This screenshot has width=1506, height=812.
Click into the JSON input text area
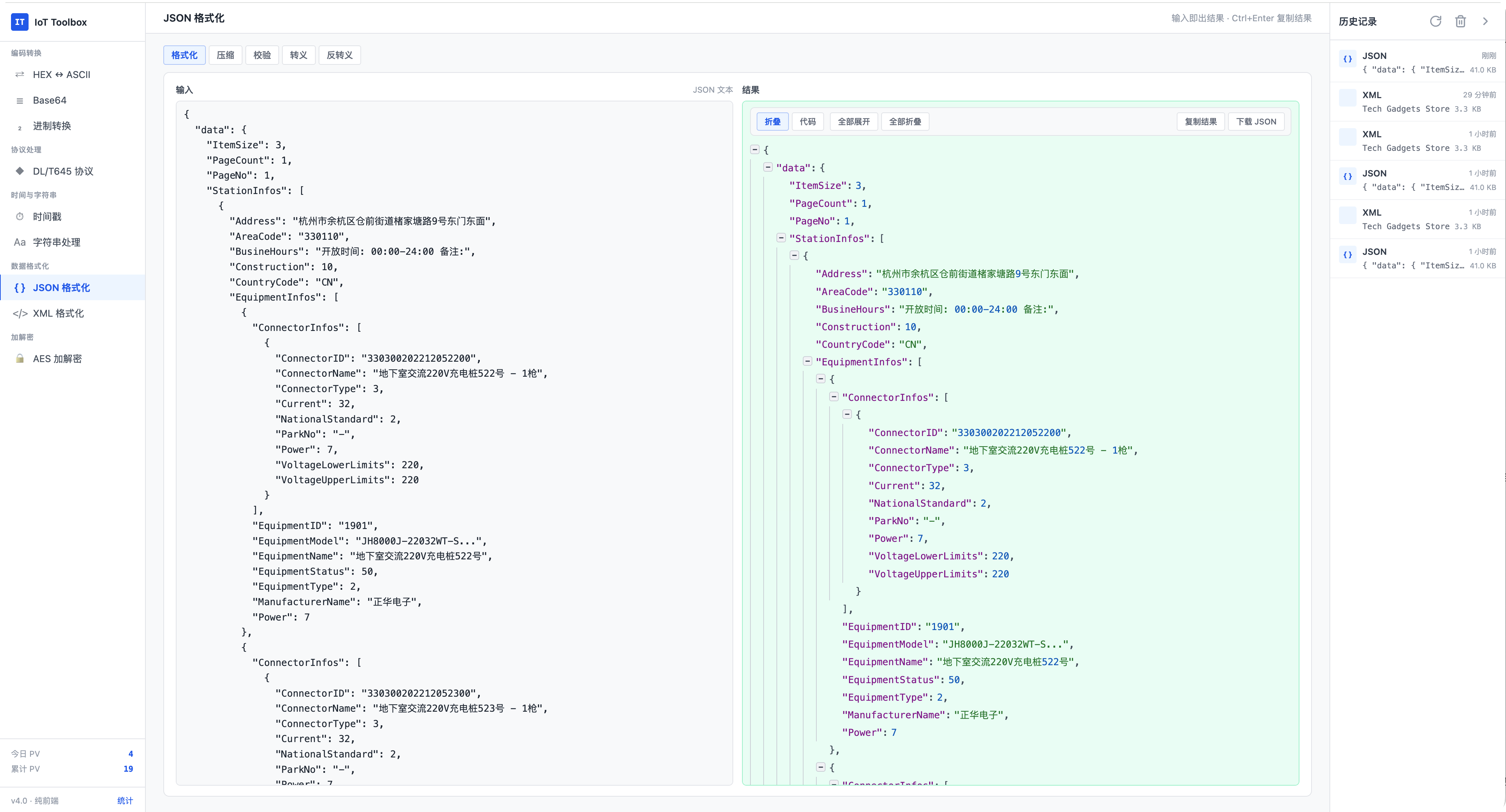coord(454,443)
